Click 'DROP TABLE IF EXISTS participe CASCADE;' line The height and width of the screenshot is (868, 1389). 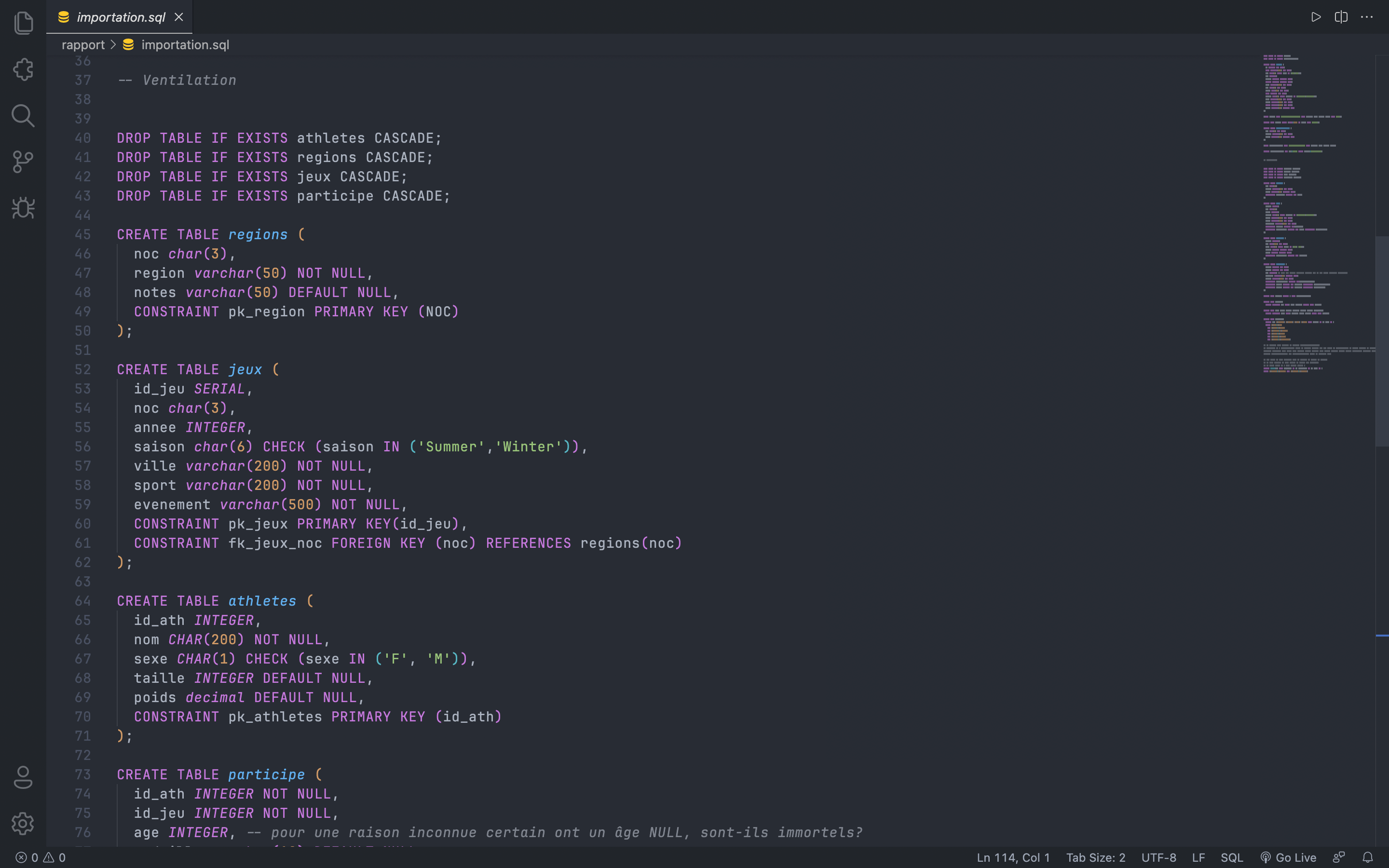tap(284, 196)
